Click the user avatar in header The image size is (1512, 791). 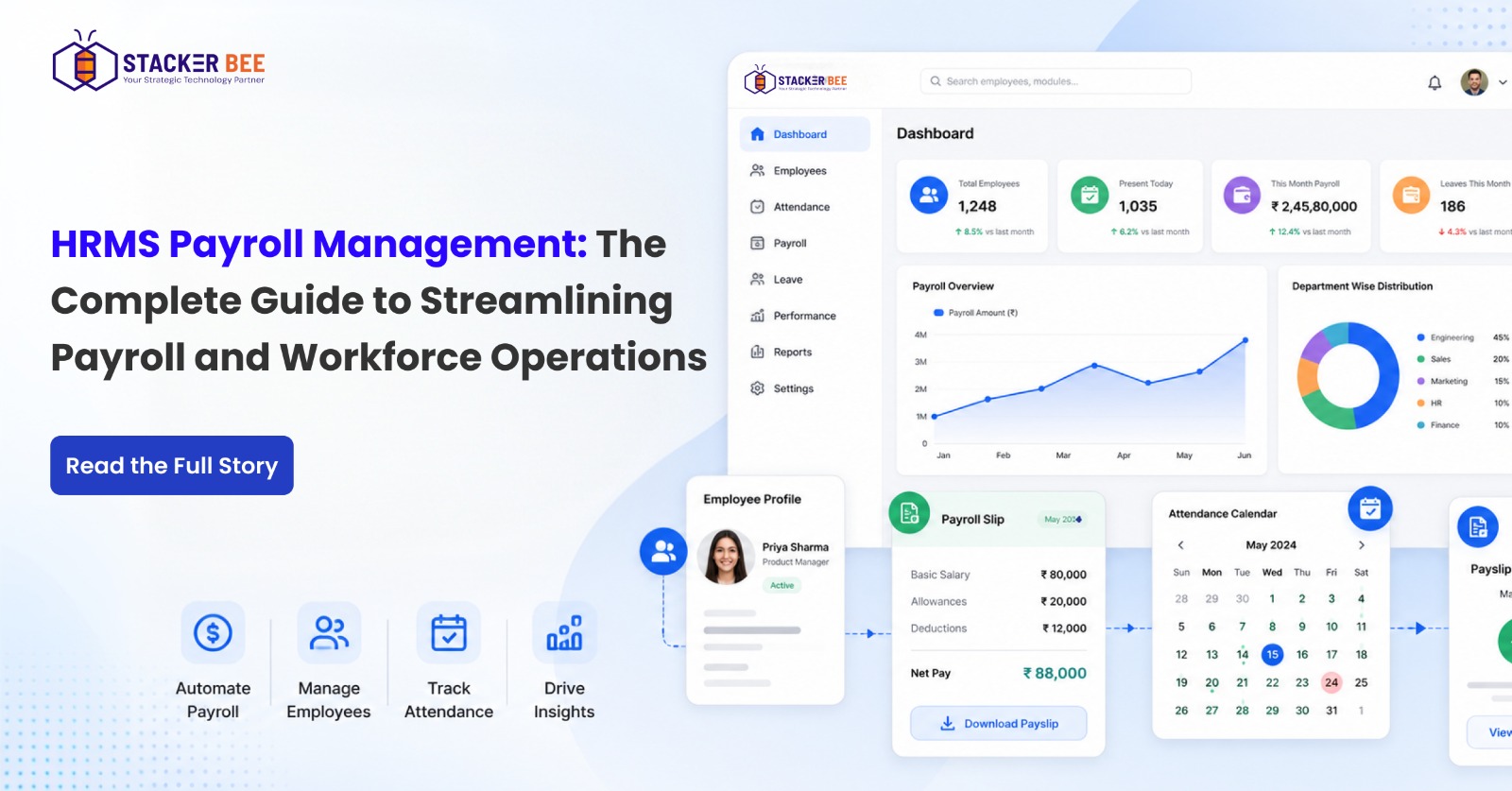click(x=1474, y=82)
